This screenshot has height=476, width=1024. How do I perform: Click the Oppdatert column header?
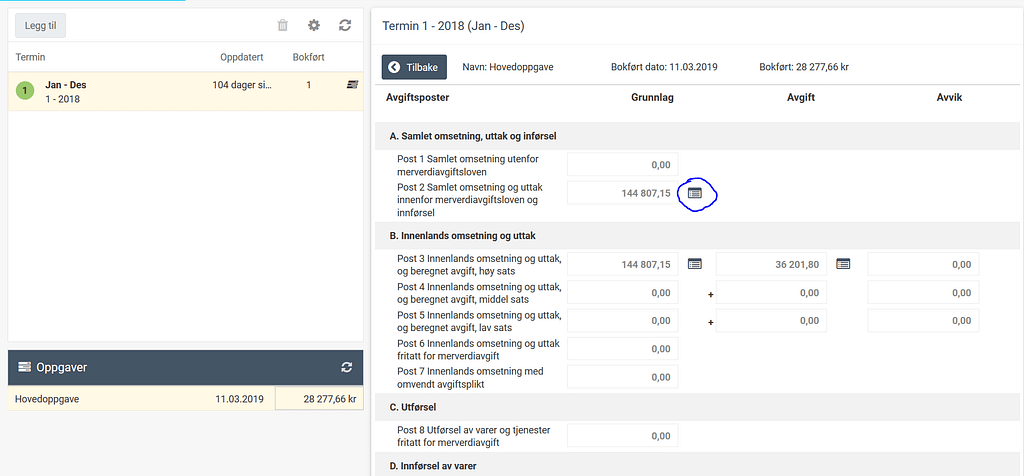pyautogui.click(x=241, y=57)
